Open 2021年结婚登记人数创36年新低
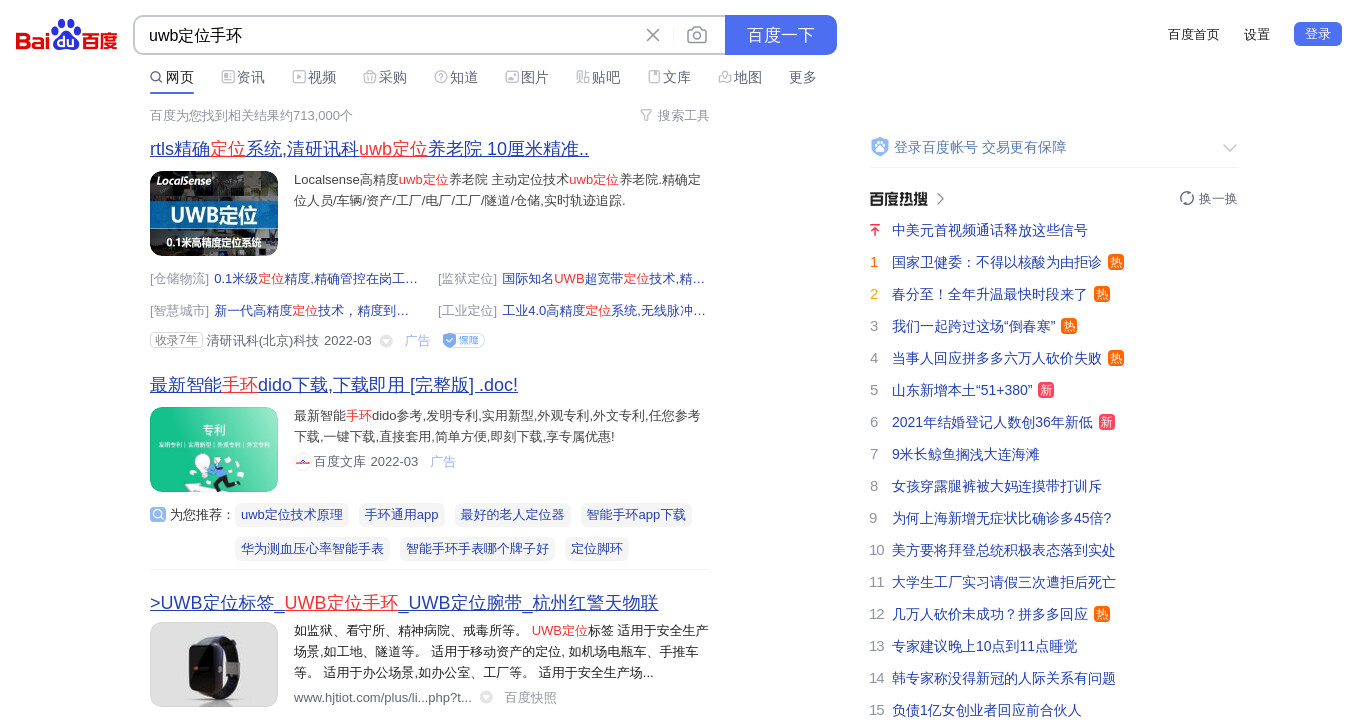This screenshot has height=728, width=1366. (992, 422)
